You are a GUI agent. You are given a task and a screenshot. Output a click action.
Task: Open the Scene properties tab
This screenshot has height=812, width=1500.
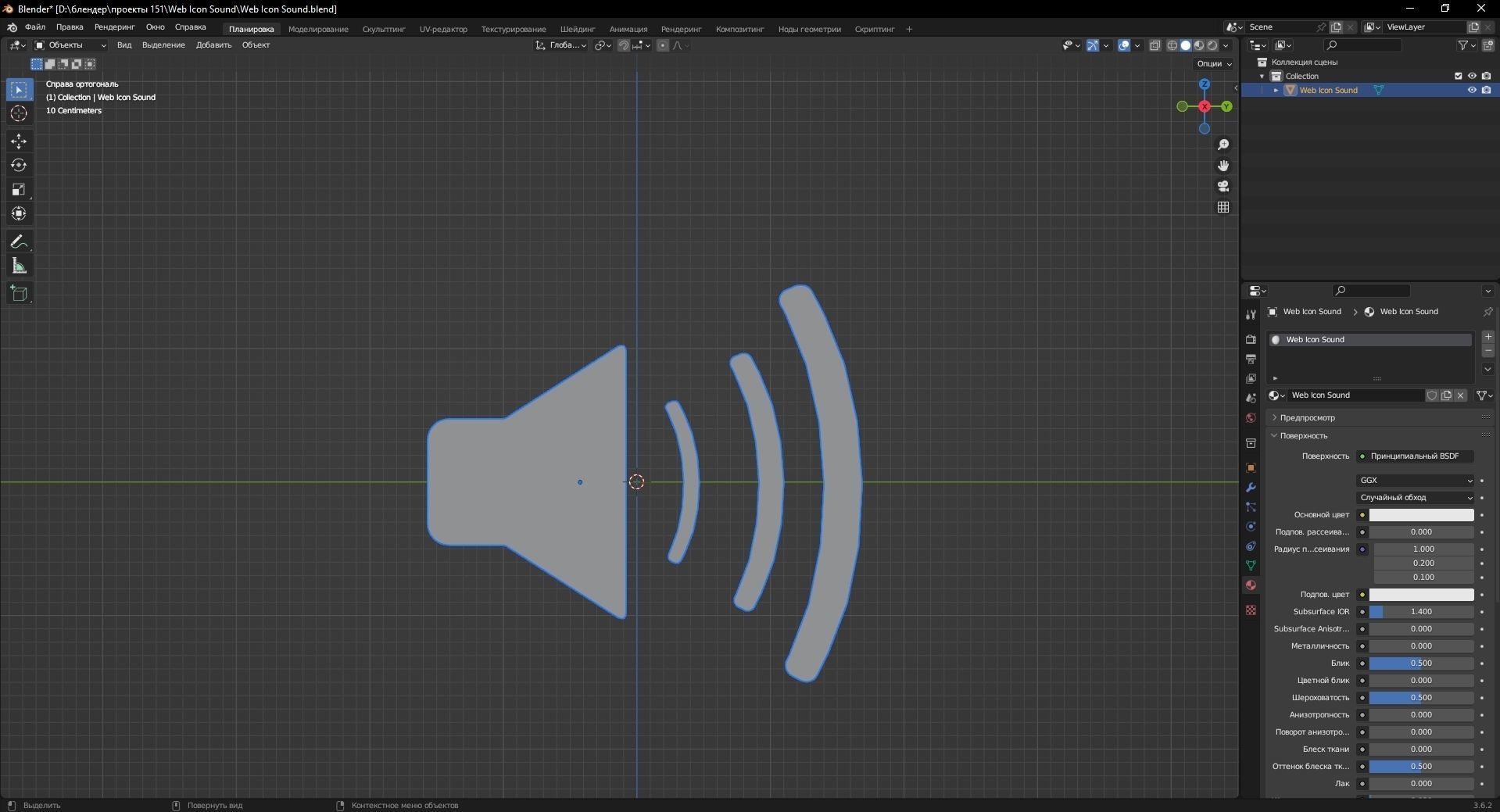tap(1251, 398)
